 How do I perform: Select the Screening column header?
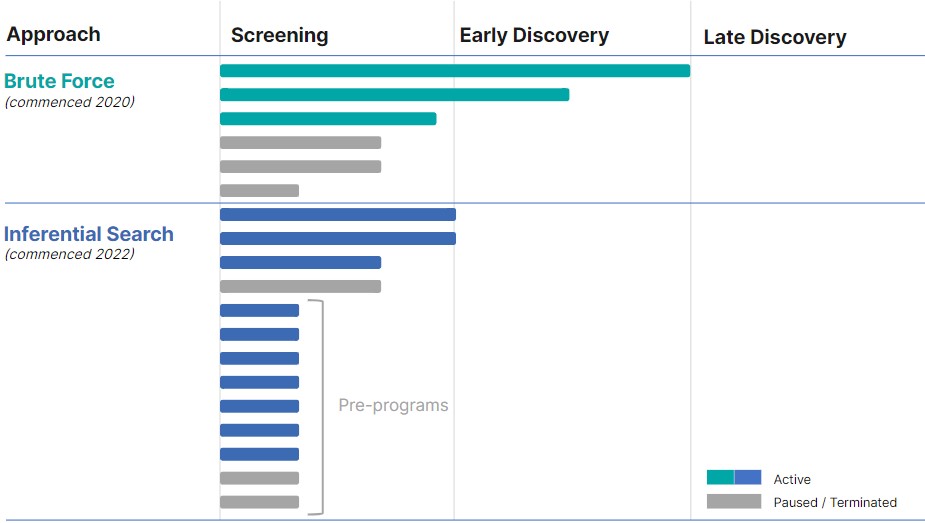point(279,35)
